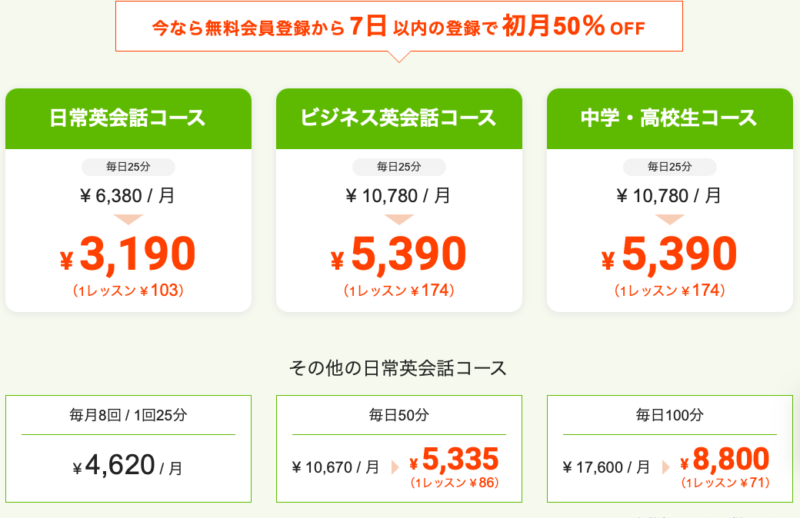The width and height of the screenshot is (800, 518).
Task: Open the 日常英会話コース card header
Action: (128, 119)
